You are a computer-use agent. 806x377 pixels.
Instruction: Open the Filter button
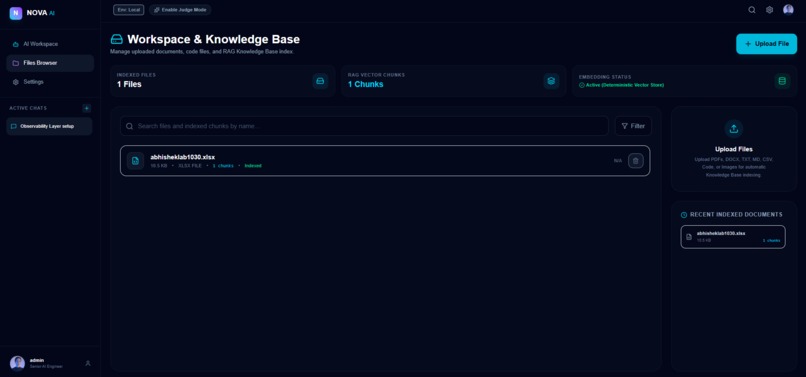point(633,126)
